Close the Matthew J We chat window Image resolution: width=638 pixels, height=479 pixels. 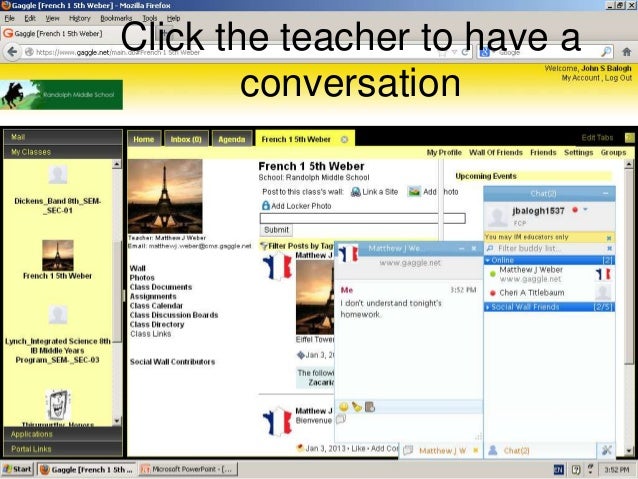pos(474,248)
